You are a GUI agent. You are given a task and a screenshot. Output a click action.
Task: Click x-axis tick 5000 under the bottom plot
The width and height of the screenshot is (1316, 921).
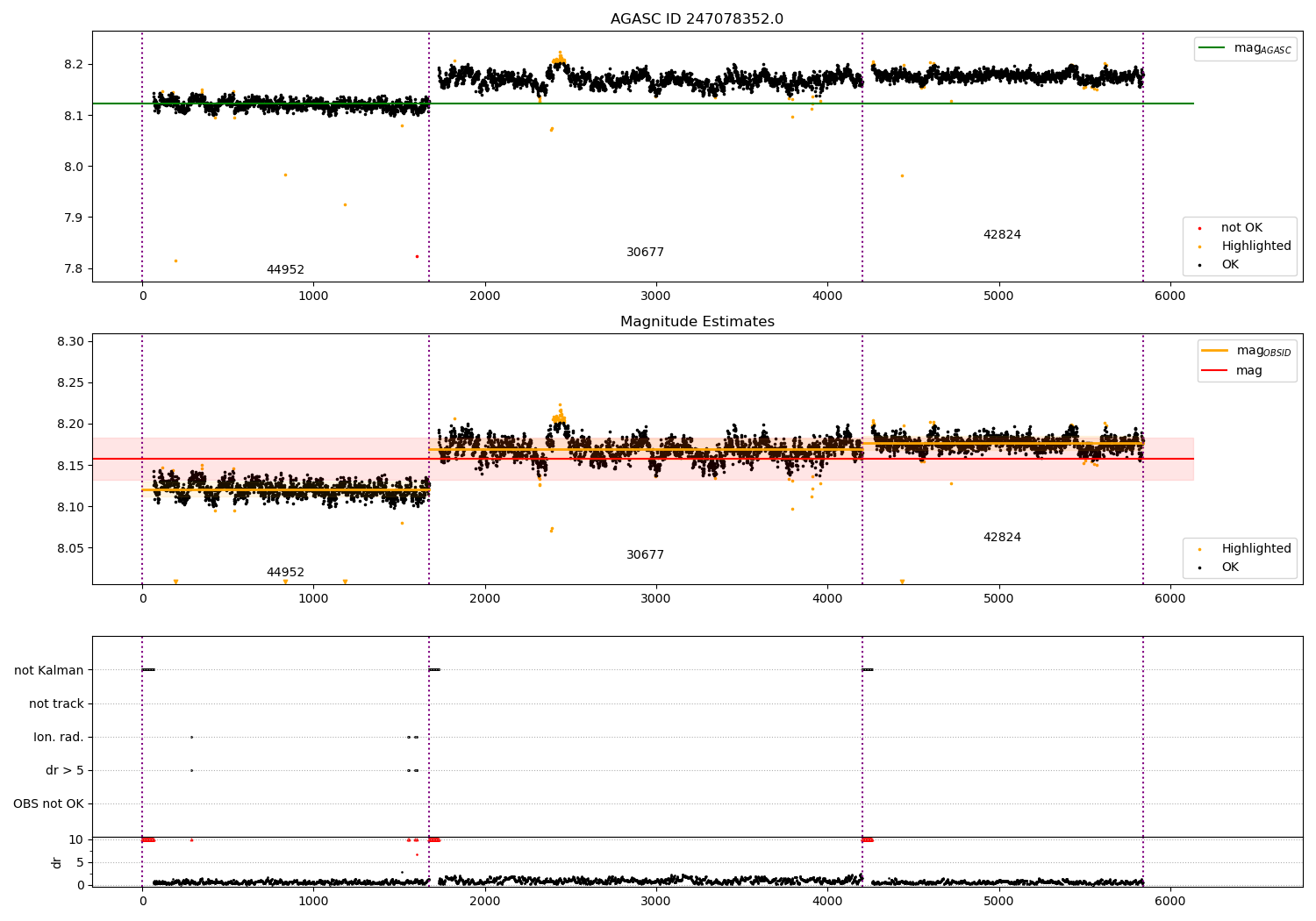(x=998, y=901)
